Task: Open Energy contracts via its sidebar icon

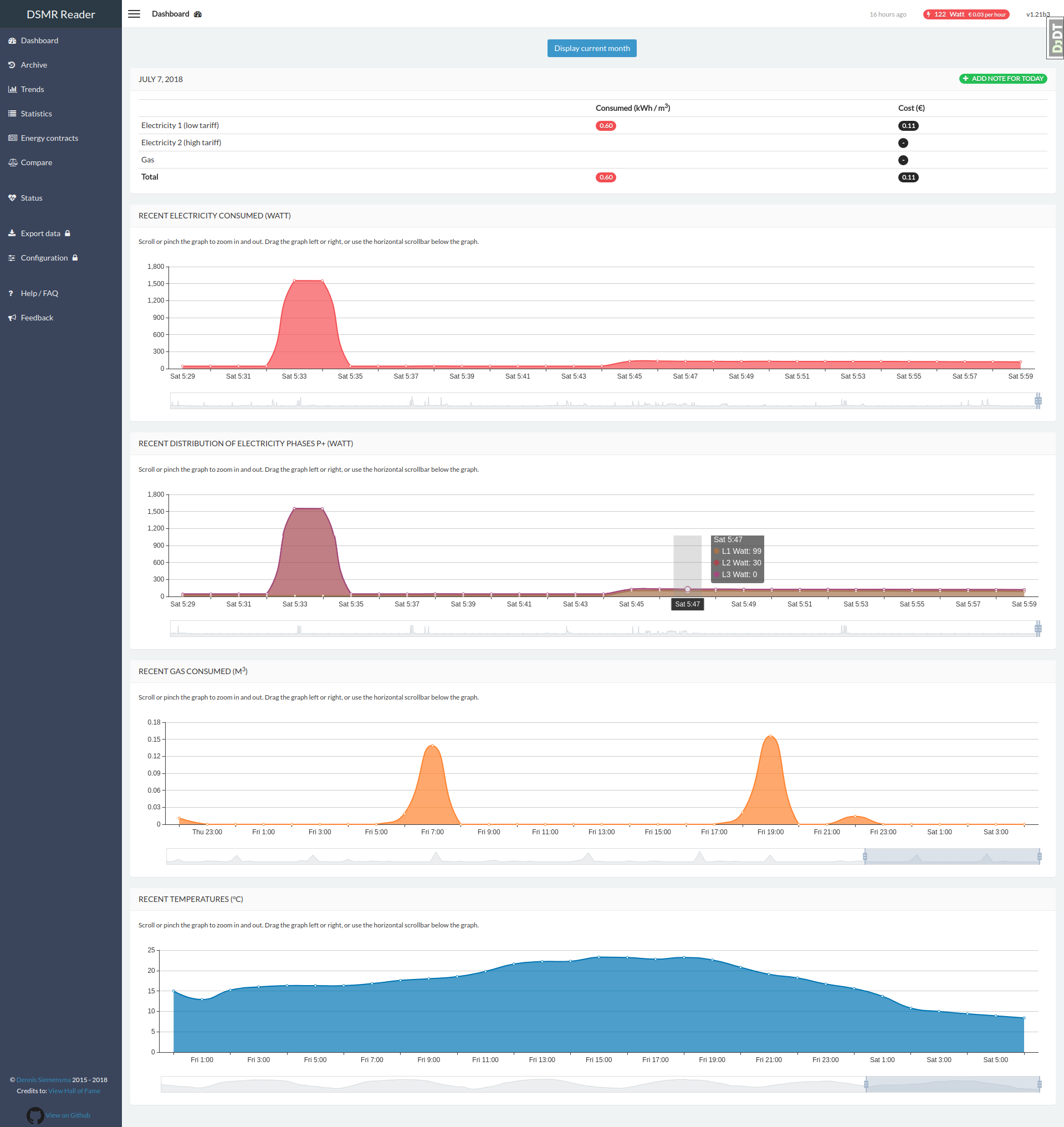Action: (x=13, y=138)
